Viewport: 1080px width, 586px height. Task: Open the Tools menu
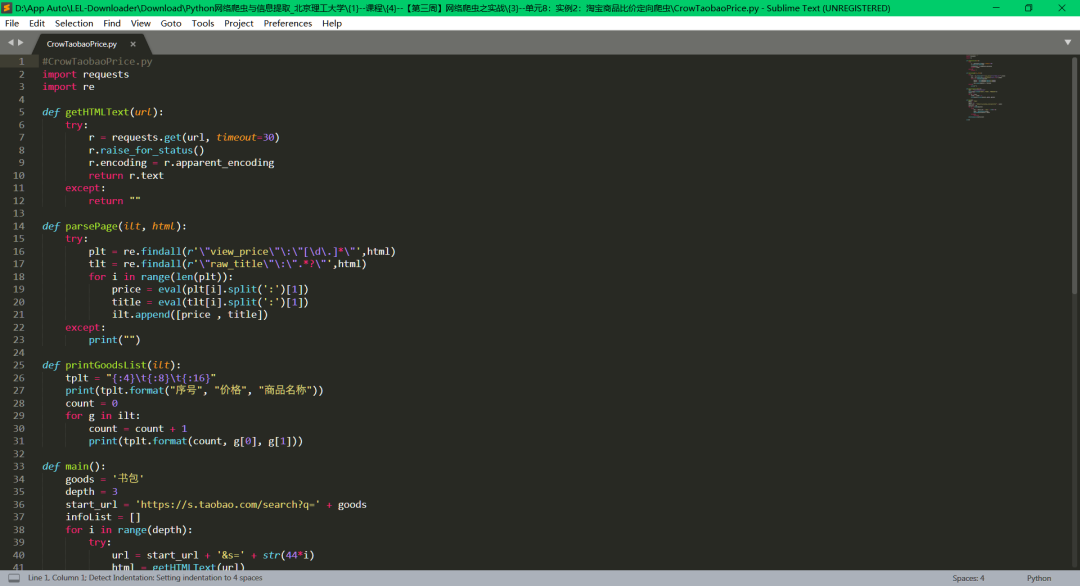click(202, 23)
